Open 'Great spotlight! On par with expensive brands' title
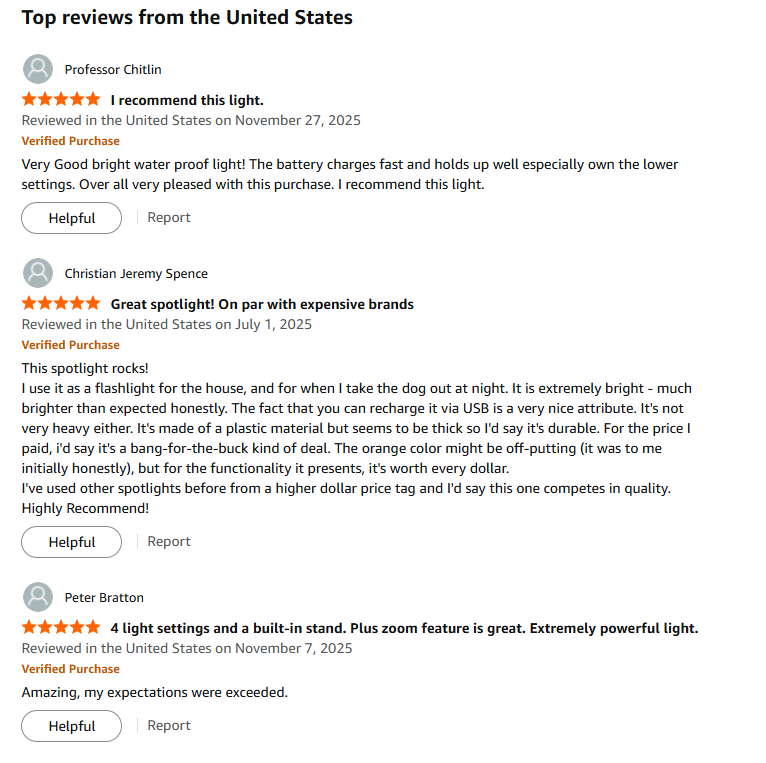This screenshot has height=763, width=766. (x=262, y=304)
